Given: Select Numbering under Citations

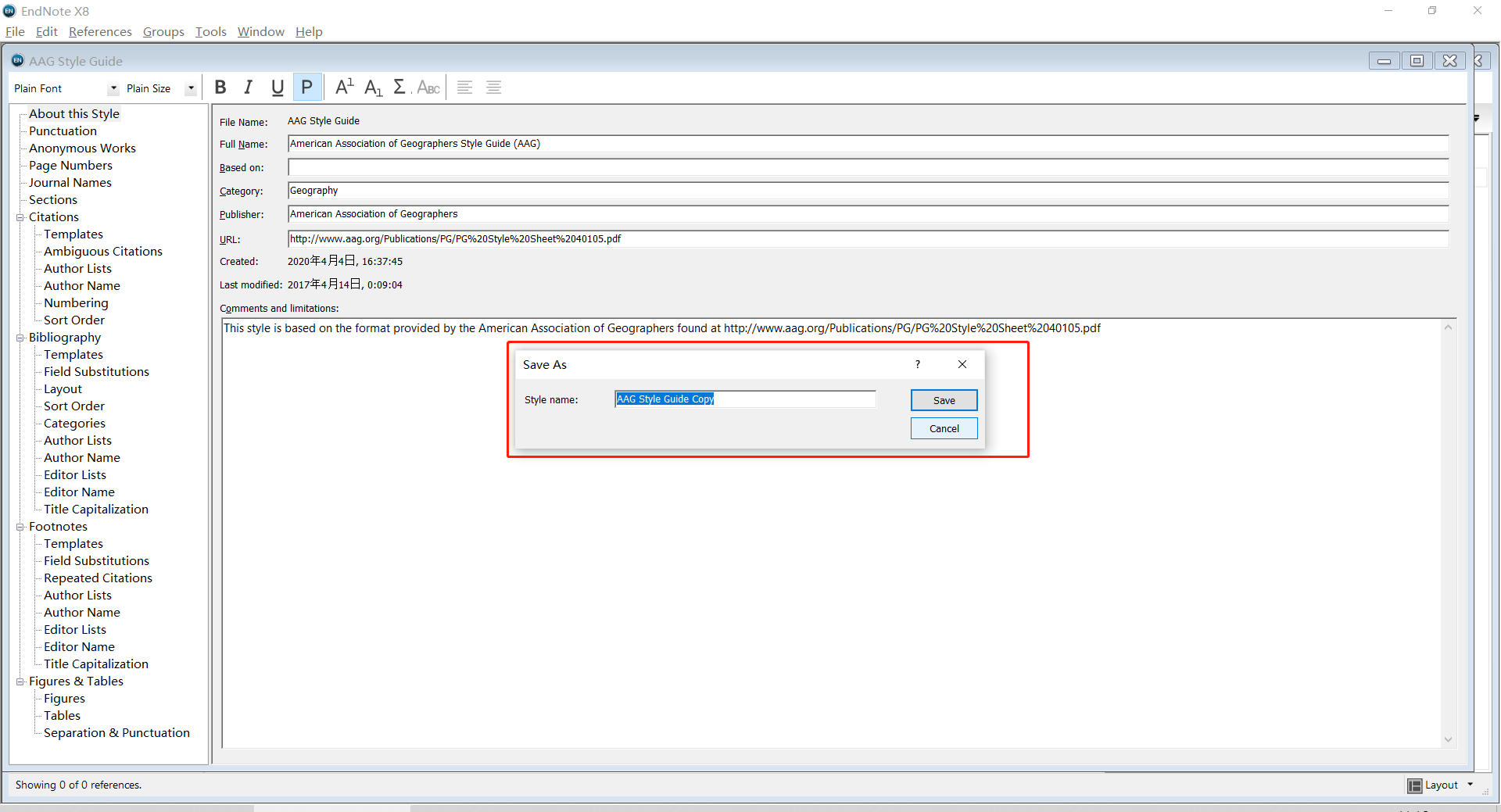Looking at the screenshot, I should click(76, 303).
